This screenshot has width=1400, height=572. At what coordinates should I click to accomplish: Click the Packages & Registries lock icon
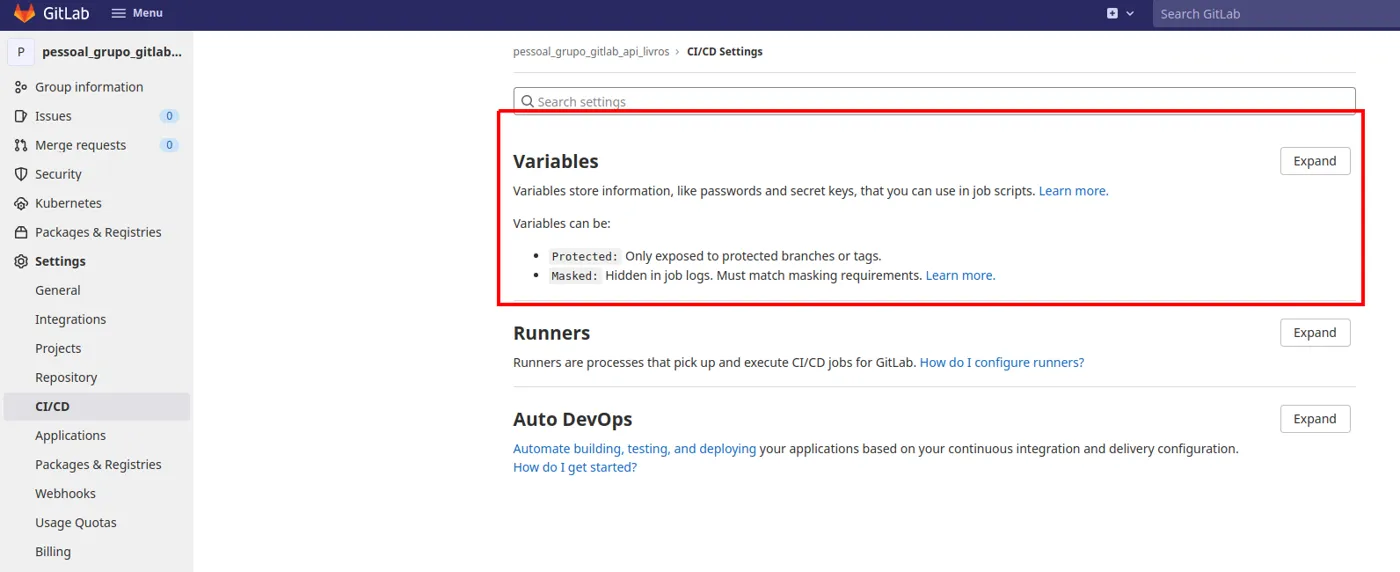pos(21,232)
